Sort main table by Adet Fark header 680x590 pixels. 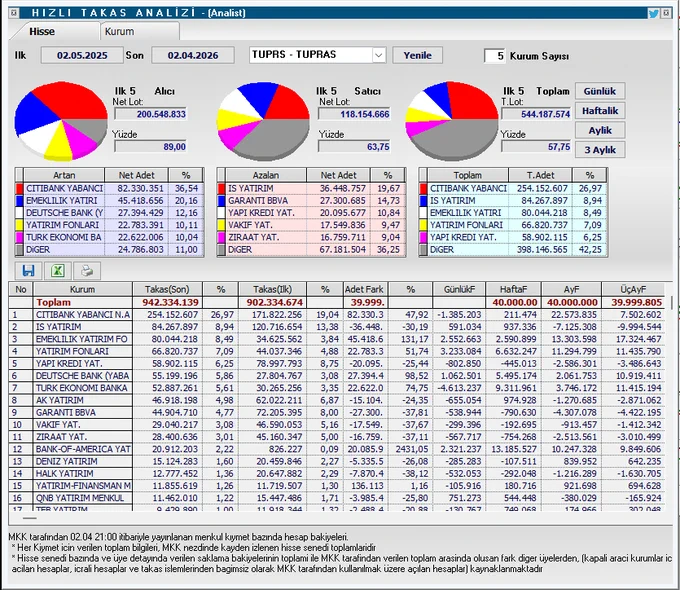click(364, 289)
